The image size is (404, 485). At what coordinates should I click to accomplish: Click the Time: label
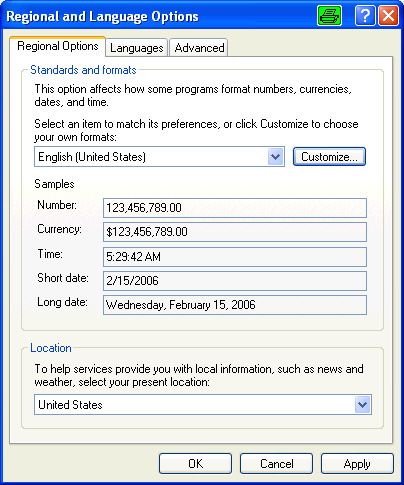tap(50, 254)
